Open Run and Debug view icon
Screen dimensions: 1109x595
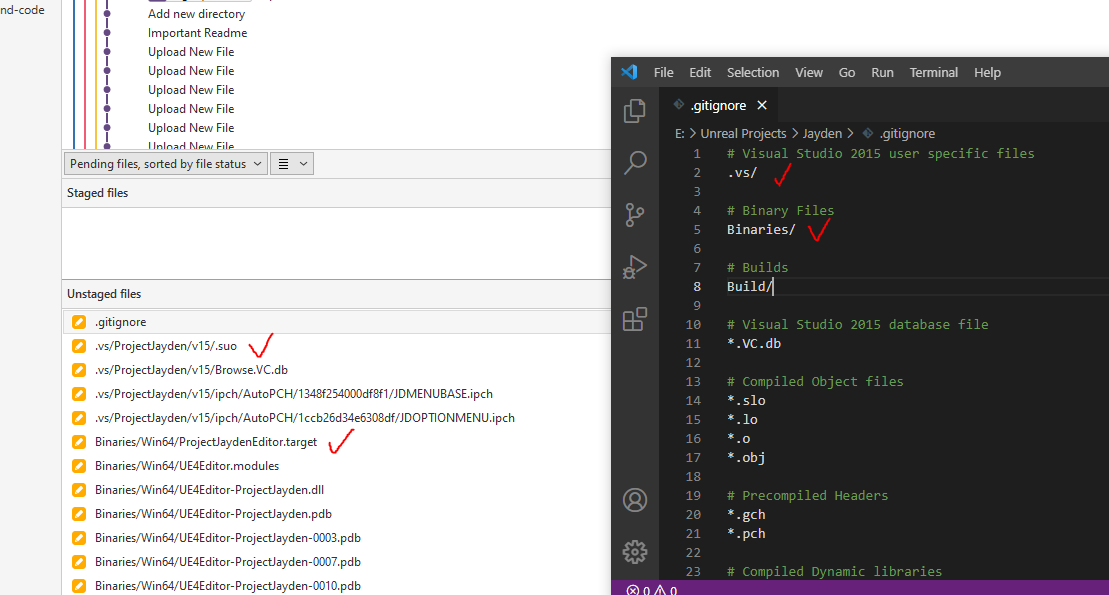[635, 267]
